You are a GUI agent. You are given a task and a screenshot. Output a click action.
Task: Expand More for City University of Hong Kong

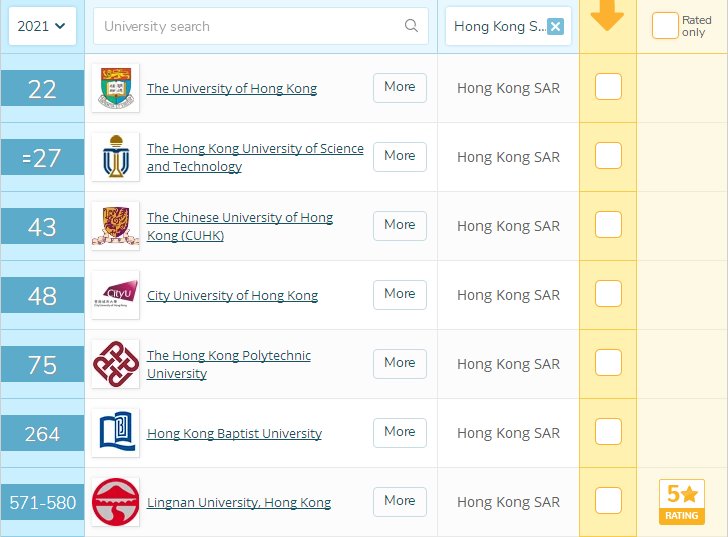[x=399, y=294]
